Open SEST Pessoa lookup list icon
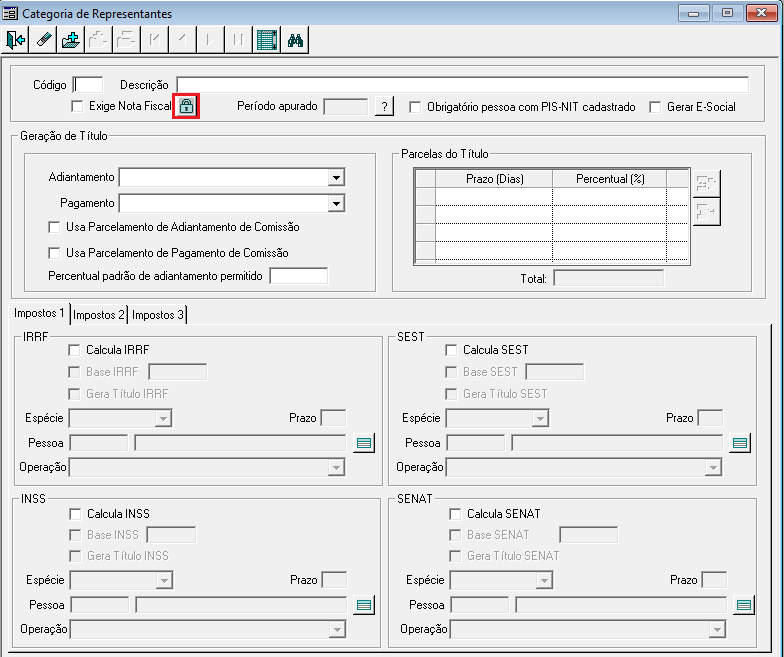Screen dimensions: 784x657 740,443
